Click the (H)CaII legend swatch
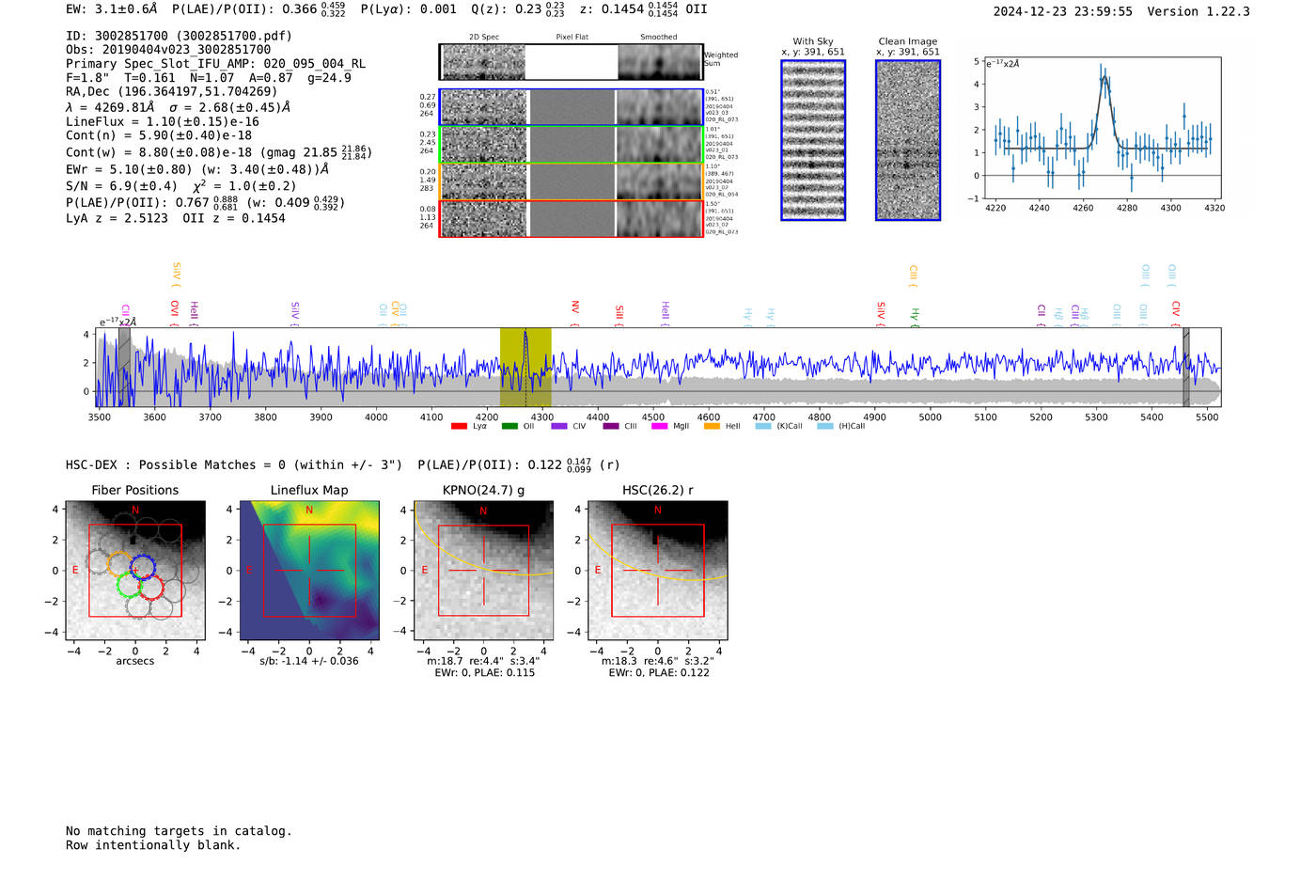Viewport: 1316px width, 896px height. [825, 427]
